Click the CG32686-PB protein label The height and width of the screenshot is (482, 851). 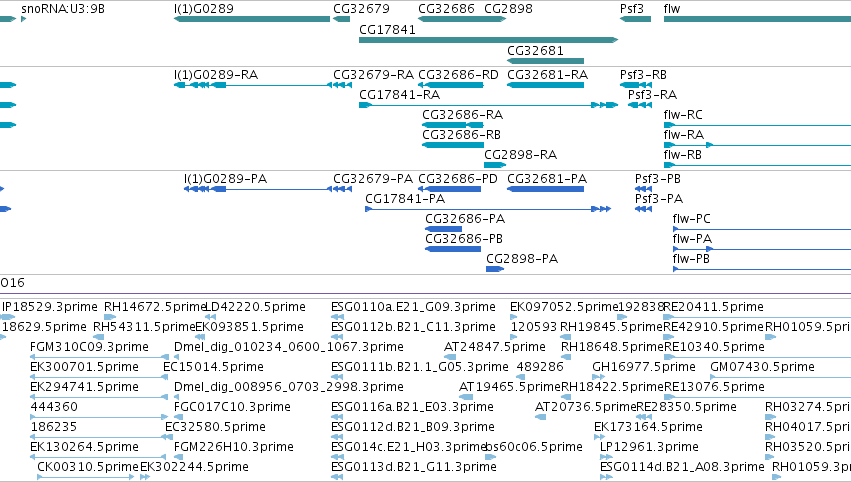[x=464, y=239]
